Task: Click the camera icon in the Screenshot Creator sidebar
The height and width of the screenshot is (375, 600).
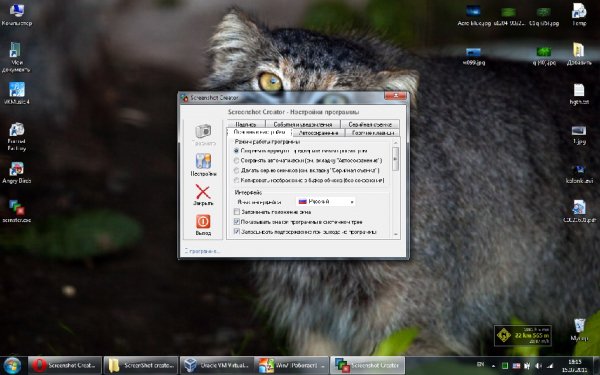Action: pos(203,131)
